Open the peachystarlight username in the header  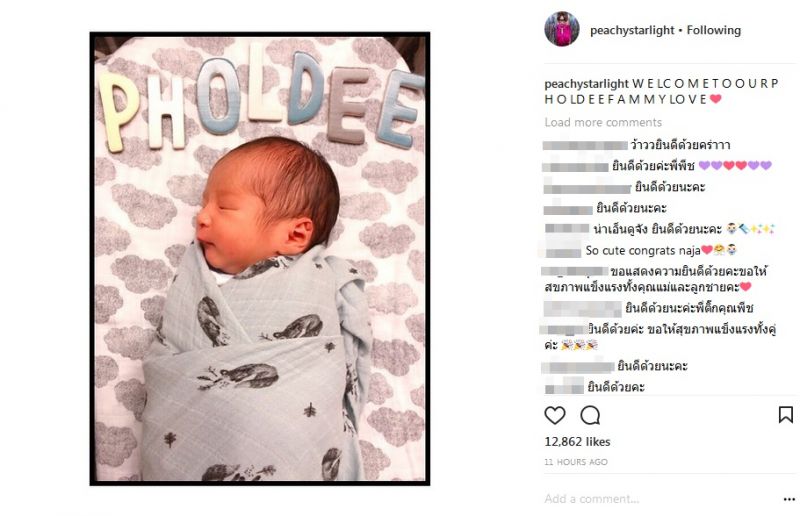pos(632,30)
